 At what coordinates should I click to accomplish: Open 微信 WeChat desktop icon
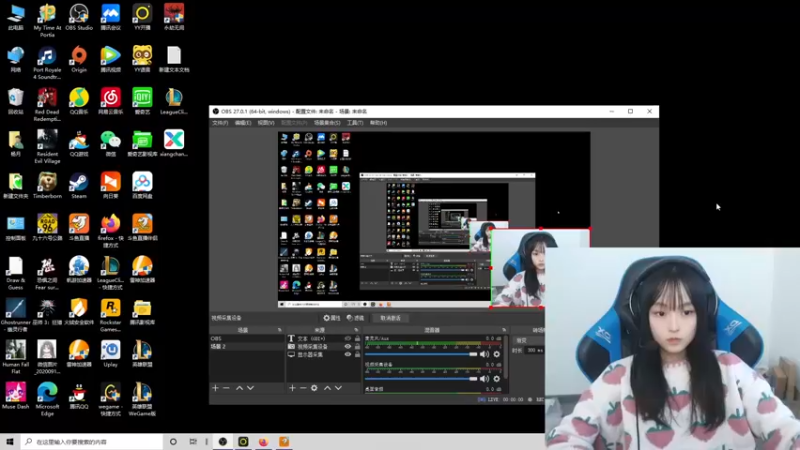pos(111,143)
